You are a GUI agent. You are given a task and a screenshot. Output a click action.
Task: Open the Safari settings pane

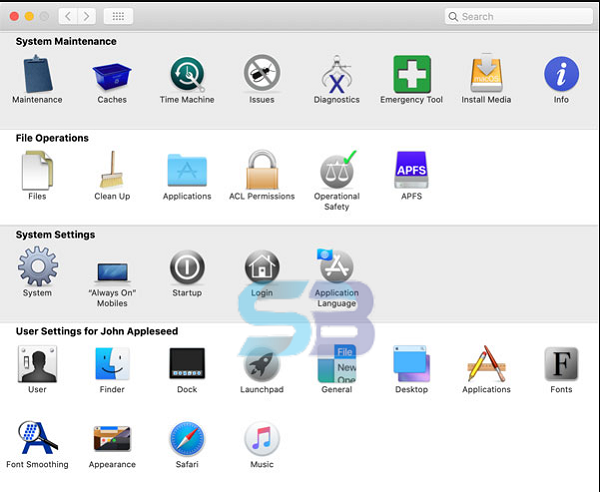tap(187, 438)
